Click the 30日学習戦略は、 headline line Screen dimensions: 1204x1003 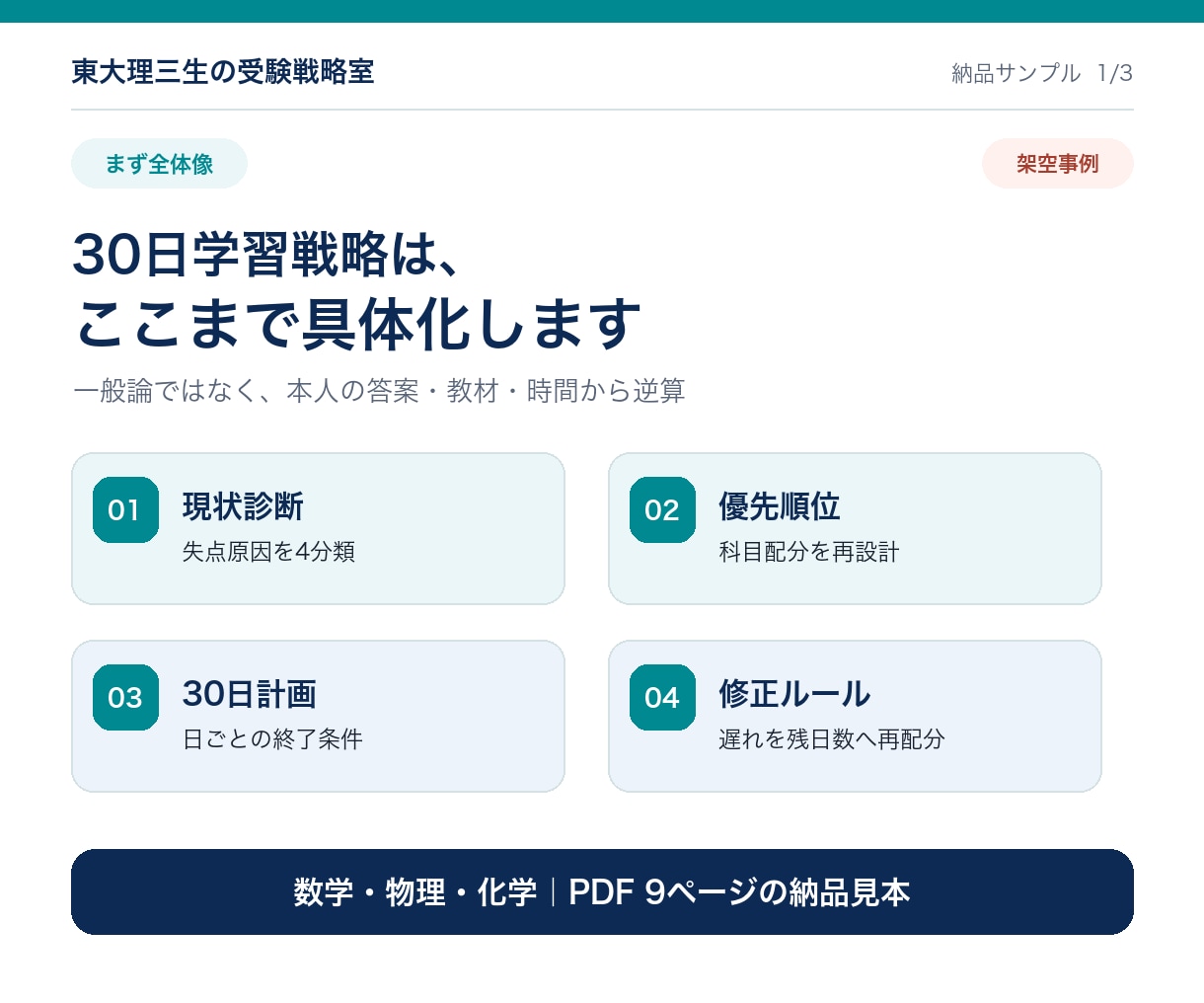point(266,255)
